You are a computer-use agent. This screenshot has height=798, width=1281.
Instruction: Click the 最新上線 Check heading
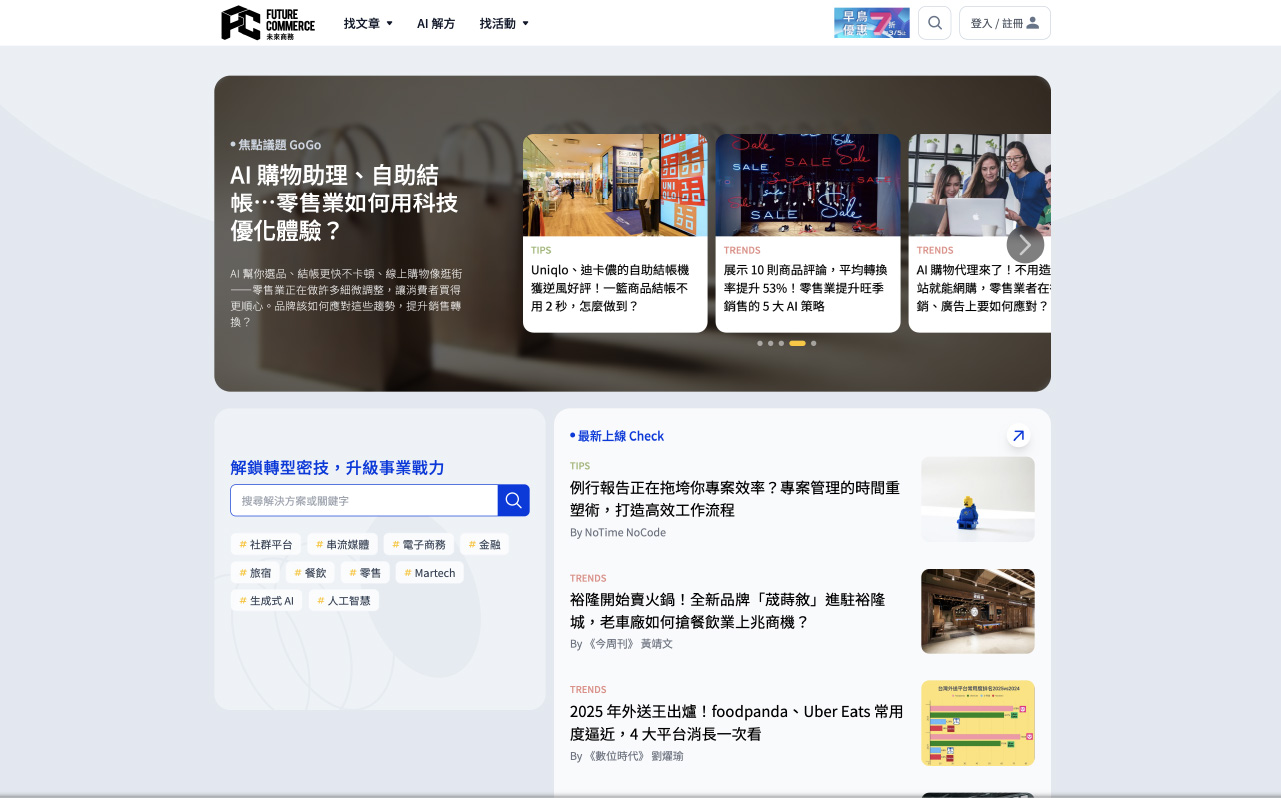(x=617, y=436)
